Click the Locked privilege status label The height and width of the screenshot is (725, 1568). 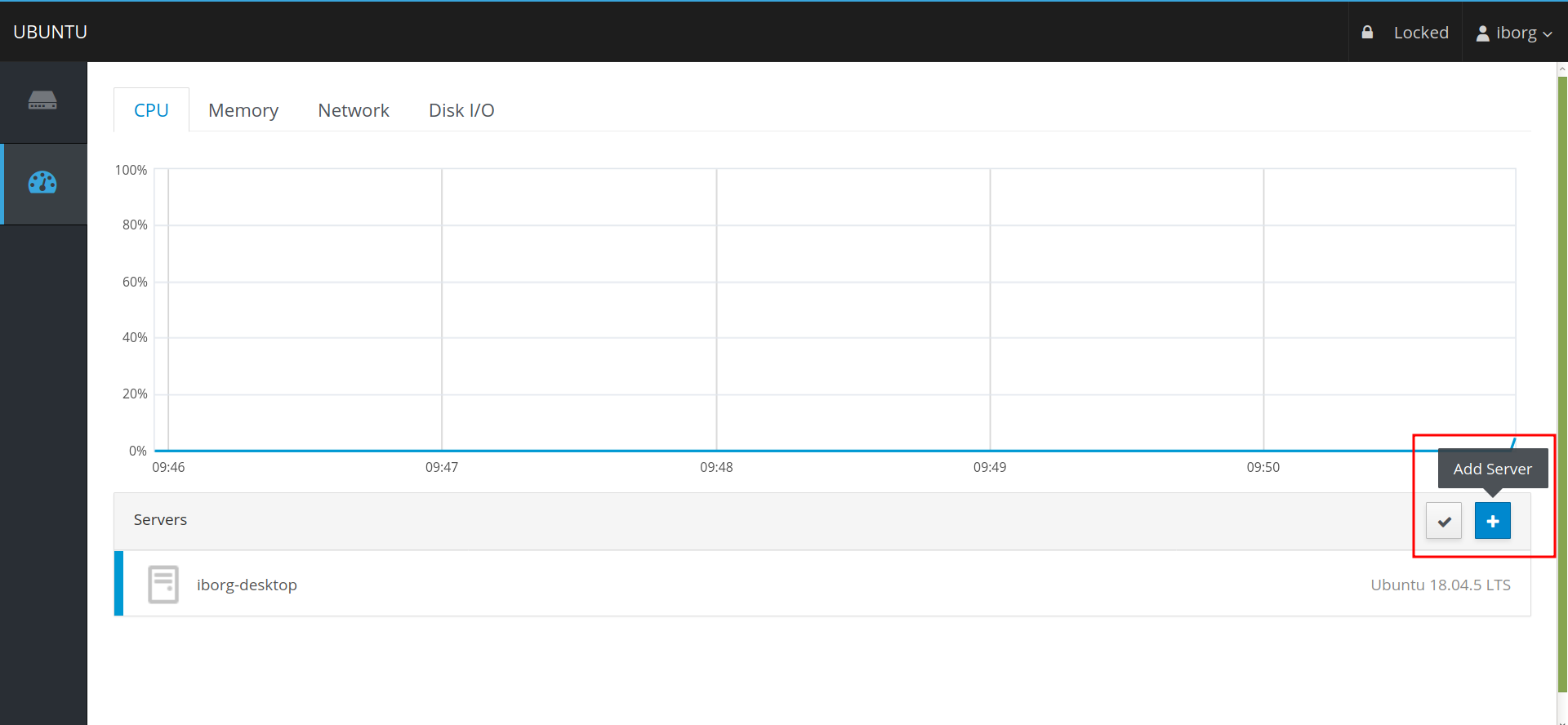click(x=1420, y=33)
